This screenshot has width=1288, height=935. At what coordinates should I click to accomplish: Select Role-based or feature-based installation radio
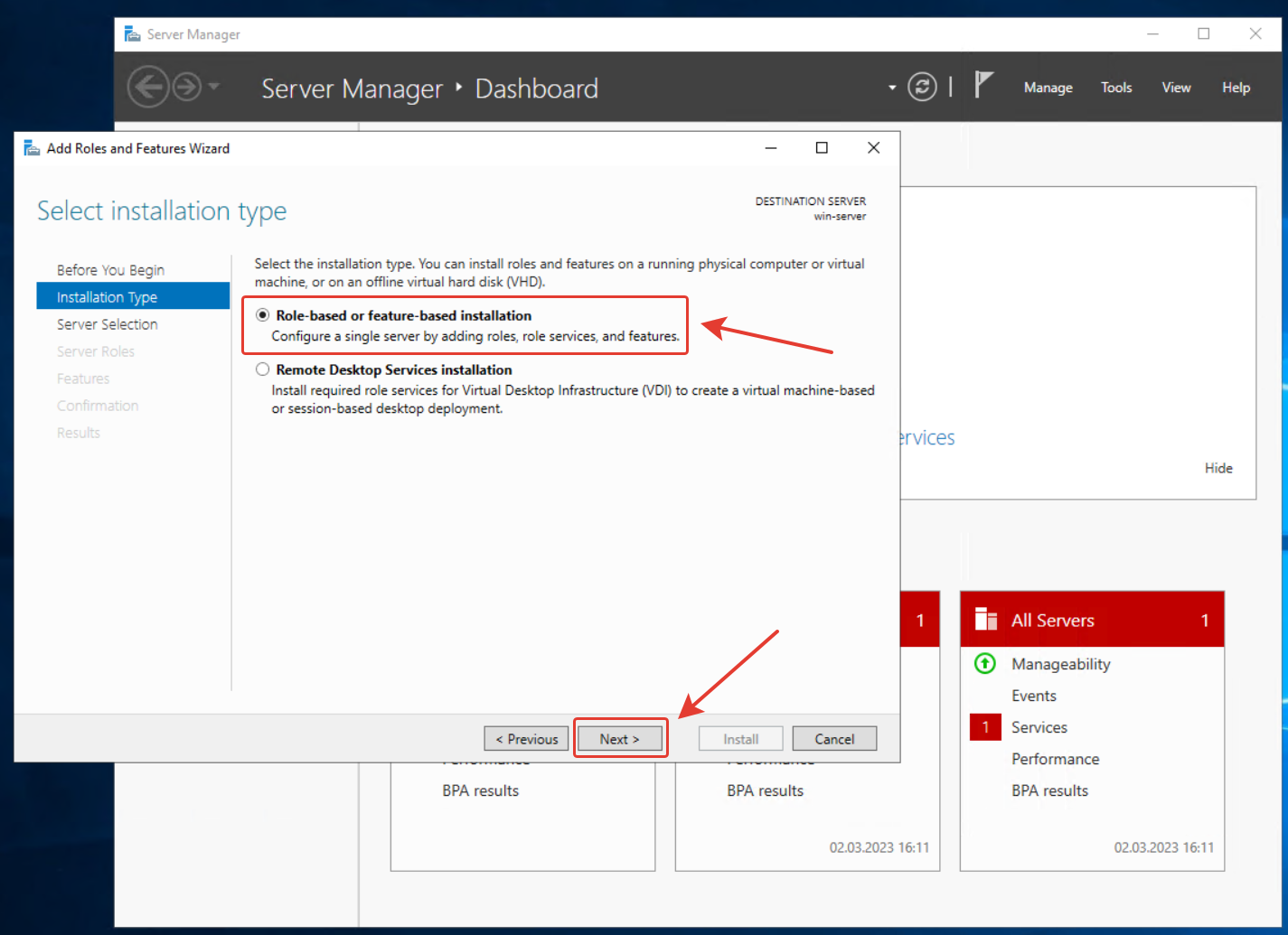(263, 315)
